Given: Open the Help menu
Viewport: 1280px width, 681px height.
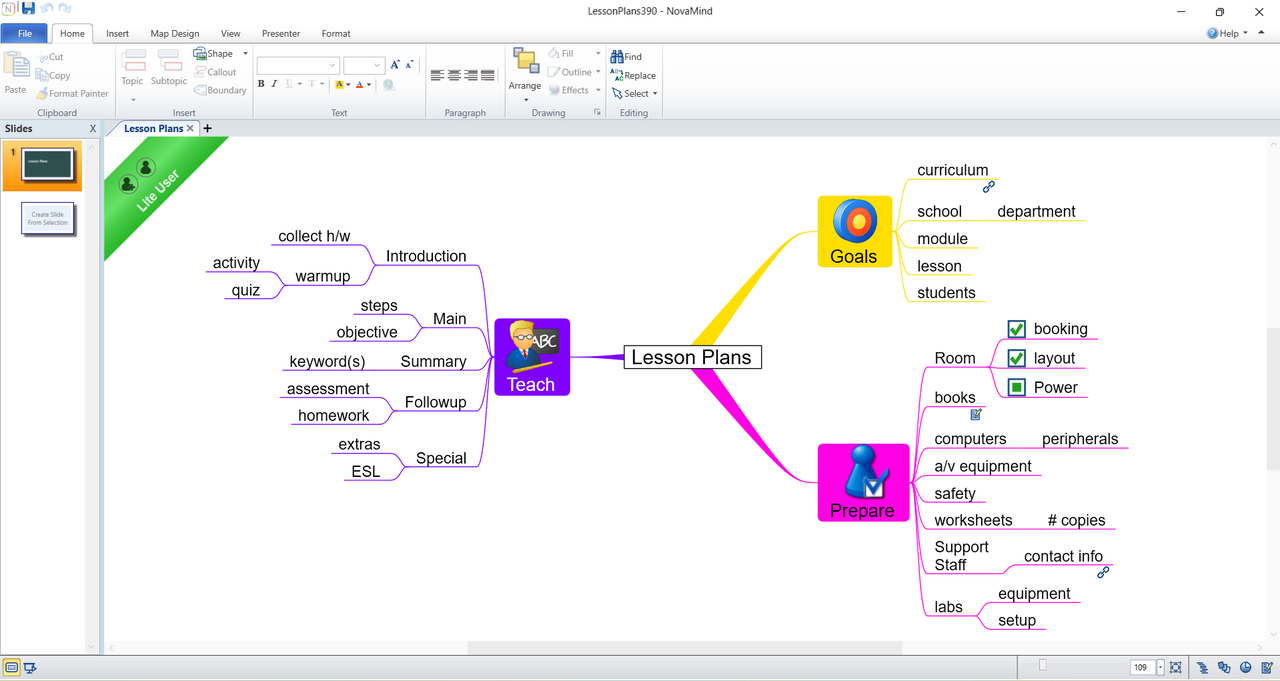Looking at the screenshot, I should coord(1227,33).
